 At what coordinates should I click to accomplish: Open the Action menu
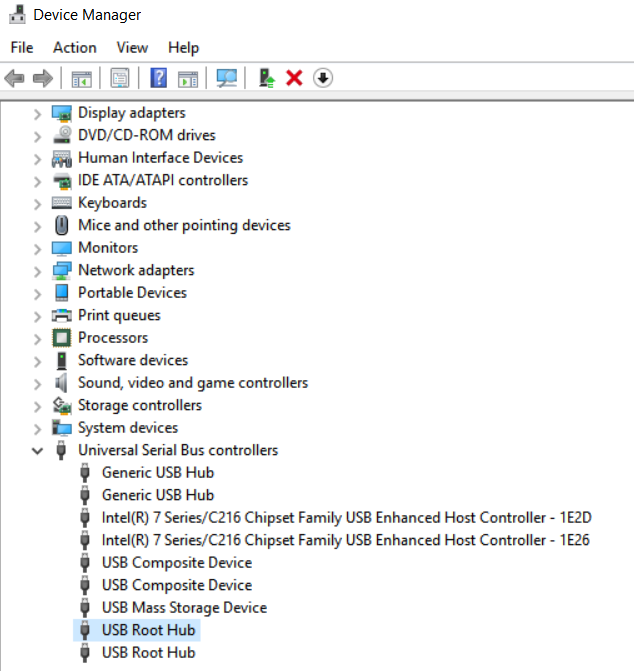click(75, 48)
